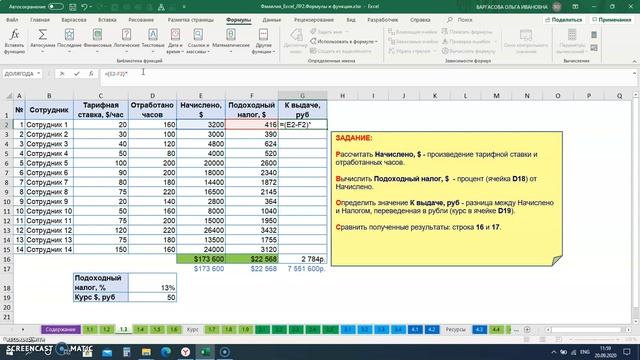Click cell 'Сотрудник 7'
This screenshot has width=640, height=360.
click(x=49, y=182)
